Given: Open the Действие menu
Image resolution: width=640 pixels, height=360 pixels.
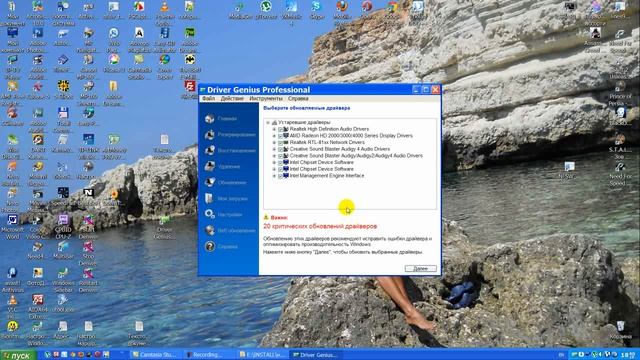Looking at the screenshot, I should [232, 98].
